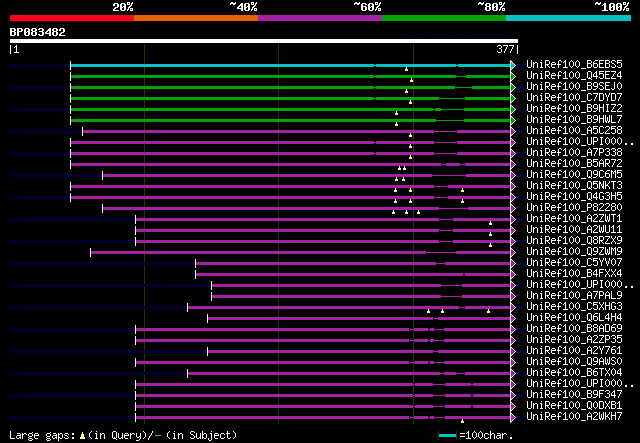640x443 pixels.
Task: Select the purple ~60% identity legend segment
Action: [x=320, y=18]
